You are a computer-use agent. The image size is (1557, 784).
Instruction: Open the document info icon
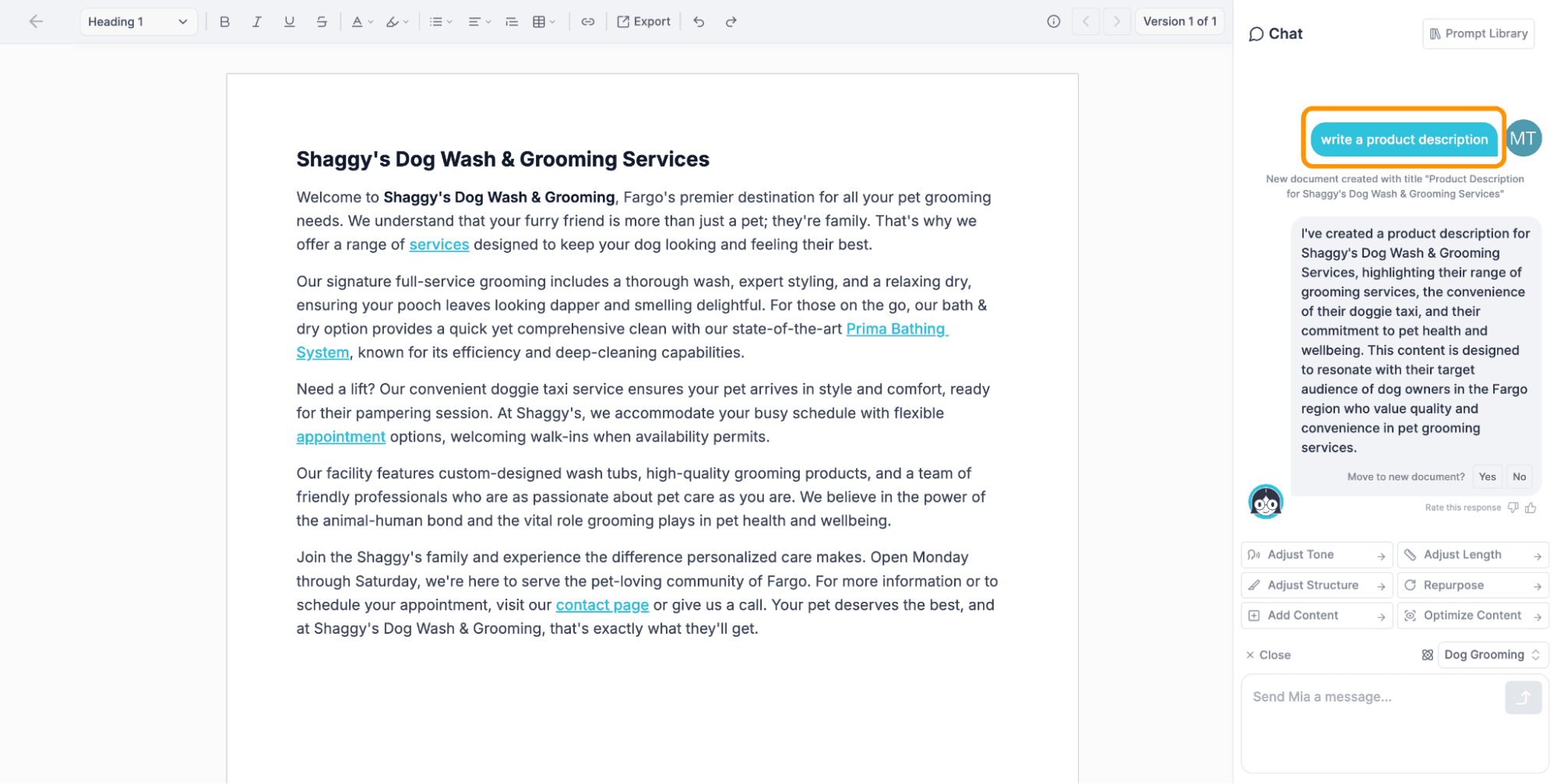(1053, 22)
